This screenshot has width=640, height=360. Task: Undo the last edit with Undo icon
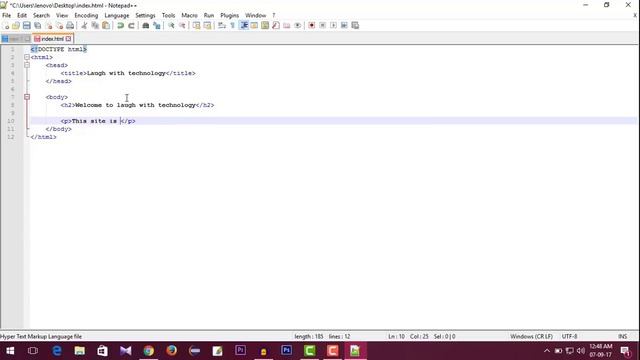pos(120,26)
